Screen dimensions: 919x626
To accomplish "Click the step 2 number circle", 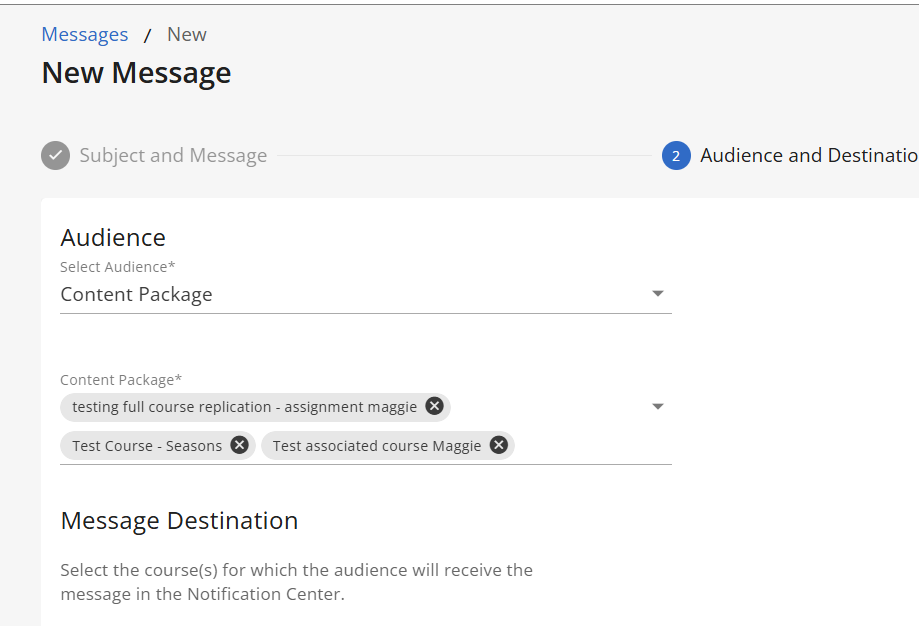I will (x=676, y=156).
